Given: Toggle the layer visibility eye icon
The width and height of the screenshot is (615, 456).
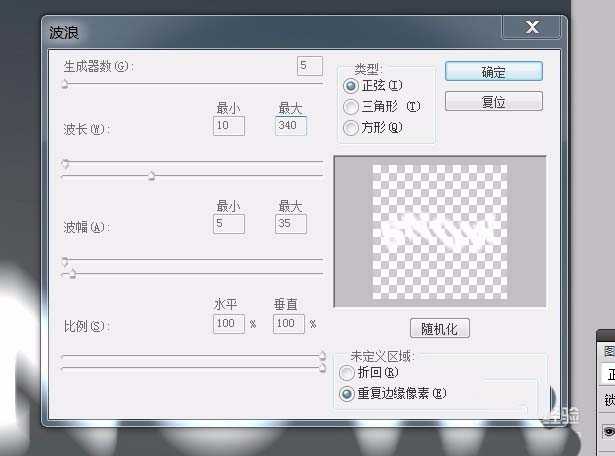Looking at the screenshot, I should pyautogui.click(x=607, y=432).
